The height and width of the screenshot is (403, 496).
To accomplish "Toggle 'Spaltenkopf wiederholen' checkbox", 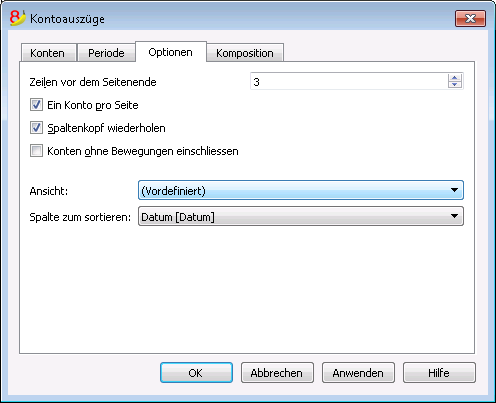I will [36, 128].
